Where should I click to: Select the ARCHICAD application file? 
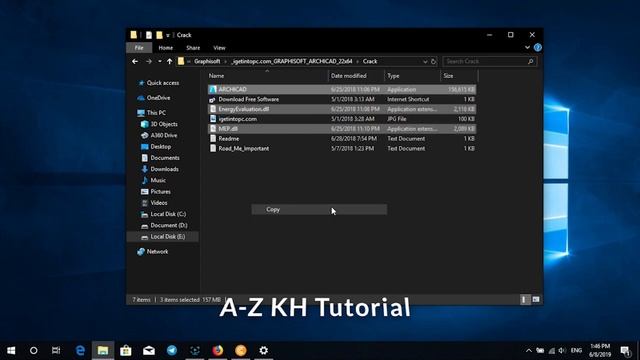click(342, 89)
